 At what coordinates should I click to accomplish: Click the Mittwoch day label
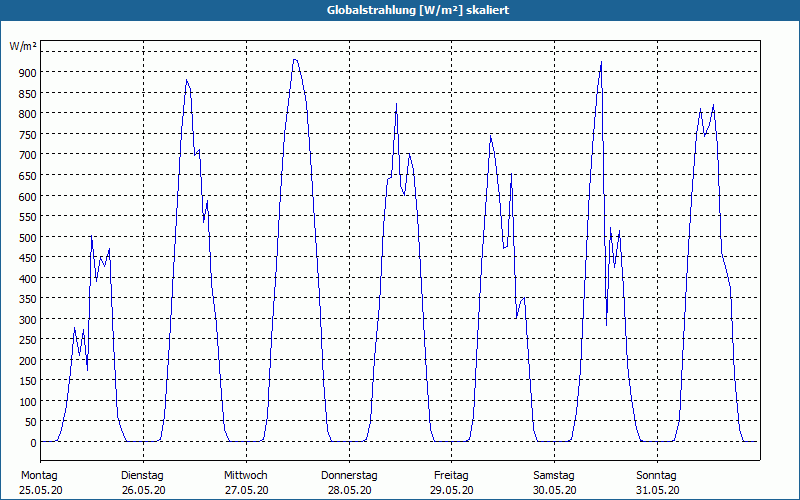(245, 476)
